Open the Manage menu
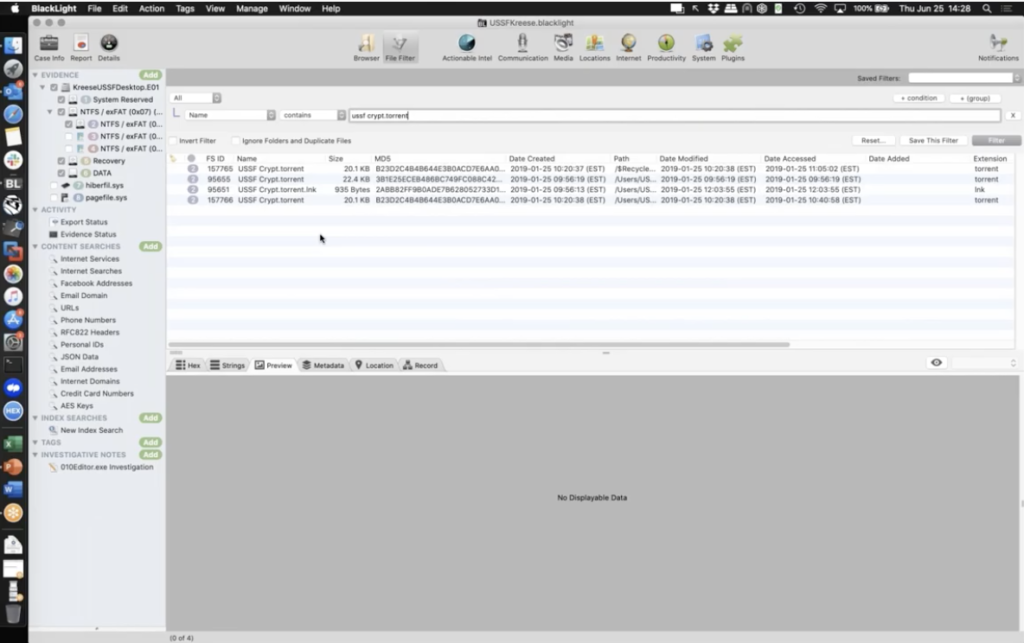Screen dimensions: 1024x643 (x=251, y=8)
